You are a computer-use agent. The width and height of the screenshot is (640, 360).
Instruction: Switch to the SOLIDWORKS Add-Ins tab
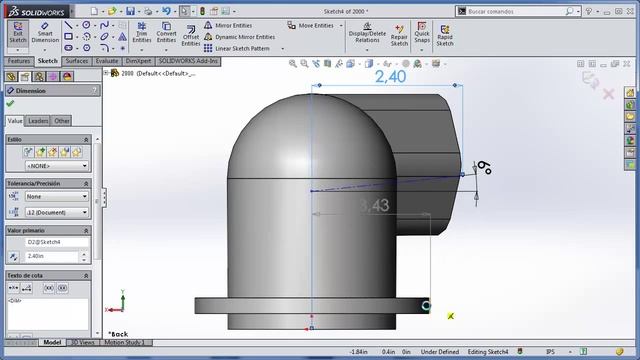(x=188, y=61)
